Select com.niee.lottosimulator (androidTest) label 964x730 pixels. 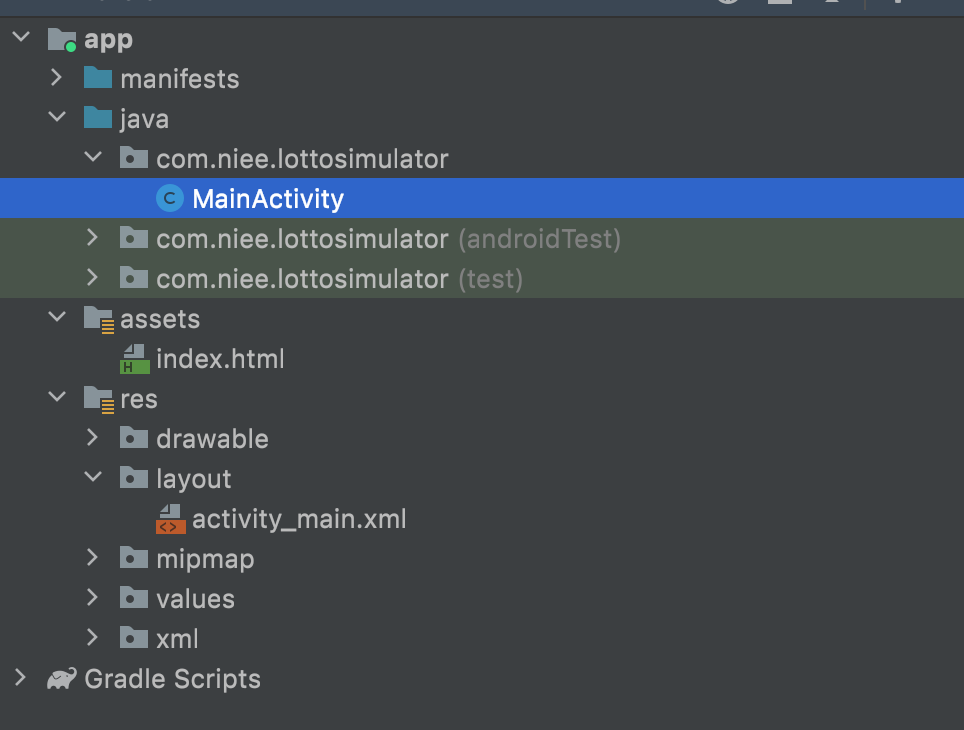pyautogui.click(x=389, y=239)
